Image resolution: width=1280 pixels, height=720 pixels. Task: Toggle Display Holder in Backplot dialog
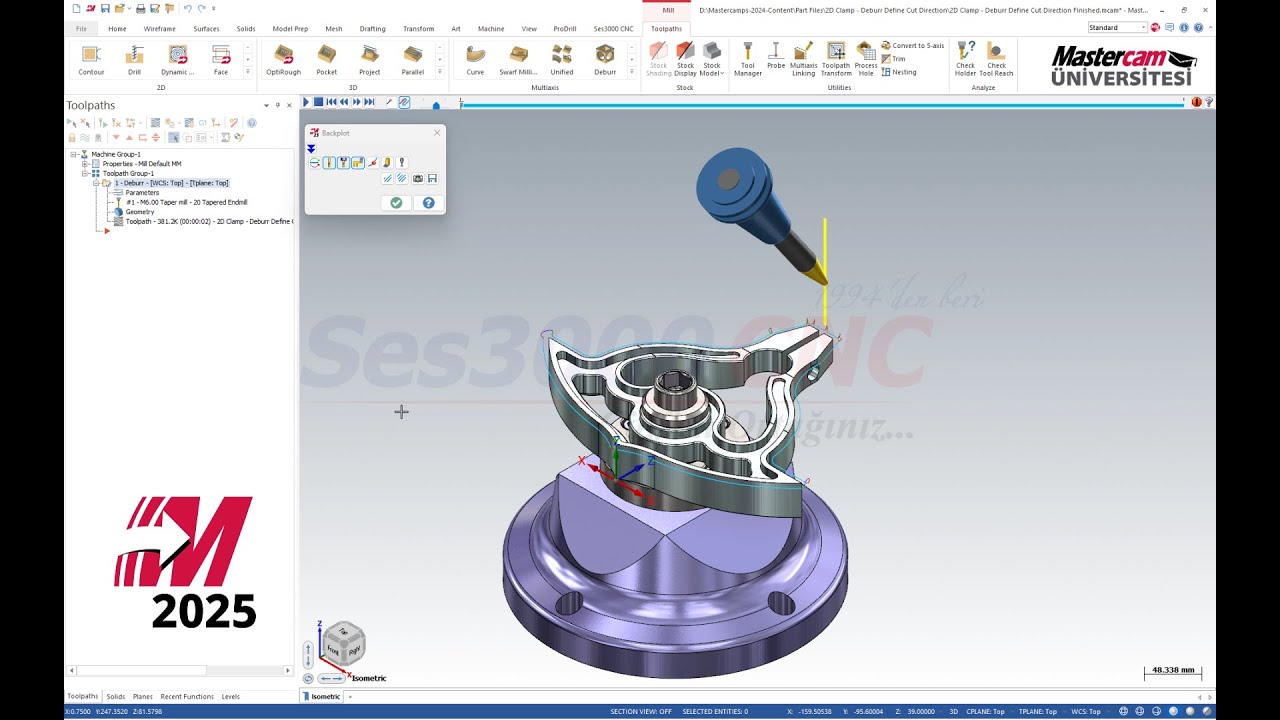[343, 163]
